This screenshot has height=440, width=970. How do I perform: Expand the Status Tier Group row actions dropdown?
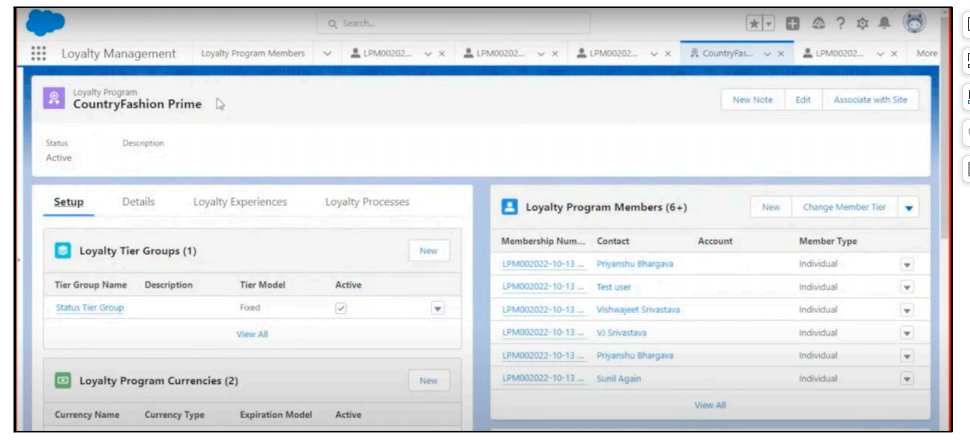click(x=437, y=308)
